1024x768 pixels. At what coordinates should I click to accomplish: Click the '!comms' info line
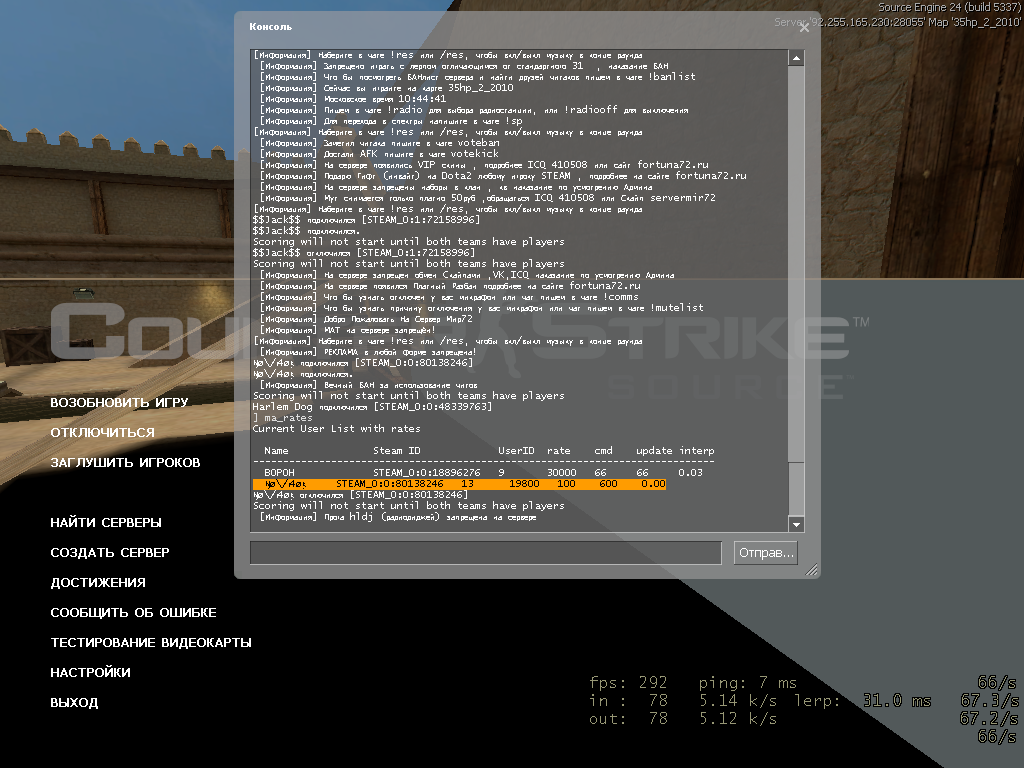tap(449, 297)
